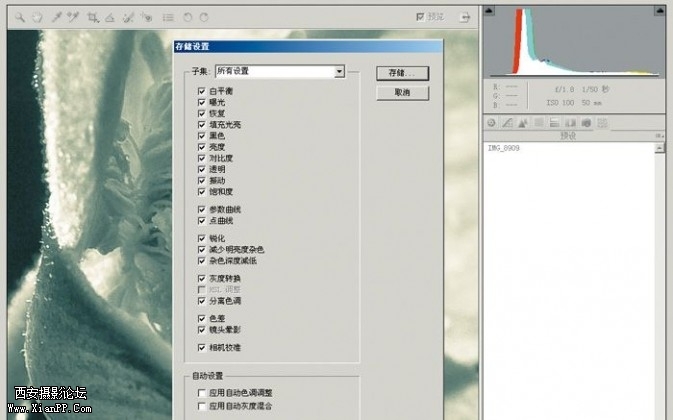This screenshot has height=420, width=673.
Task: Uncheck the 白平衡 checkbox
Action: 202,91
